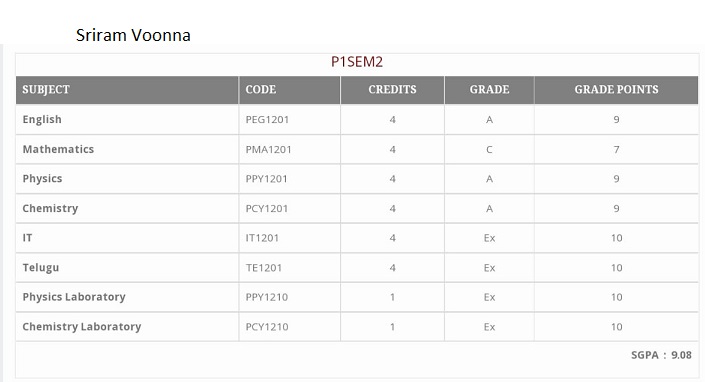Screen dimensions: 705x382
Task: Click the CREDITS column header
Action: (x=393, y=89)
